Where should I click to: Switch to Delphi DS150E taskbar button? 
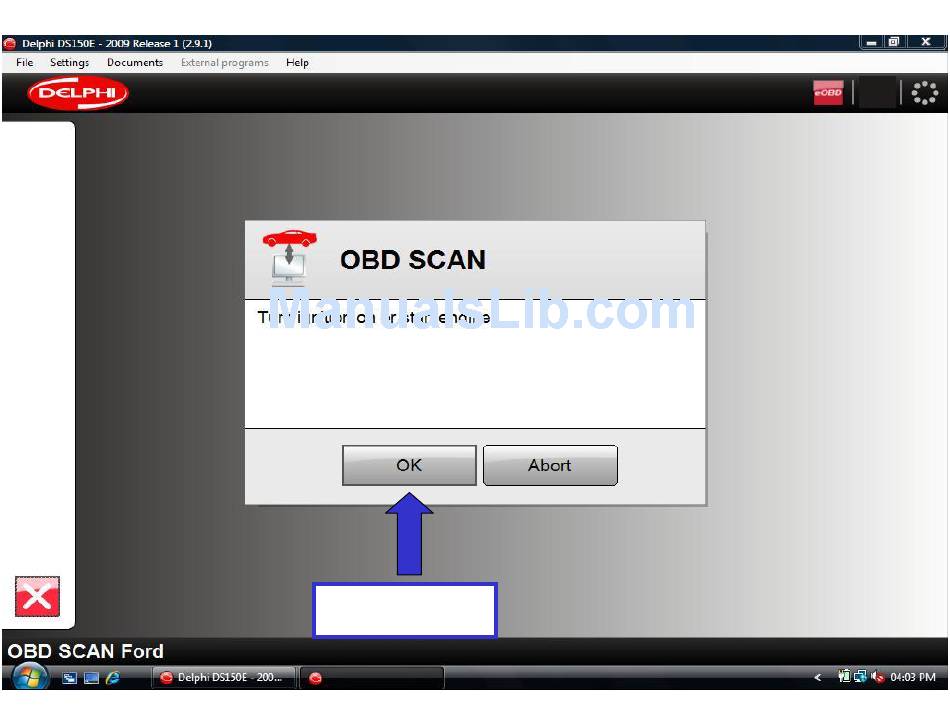[223, 677]
